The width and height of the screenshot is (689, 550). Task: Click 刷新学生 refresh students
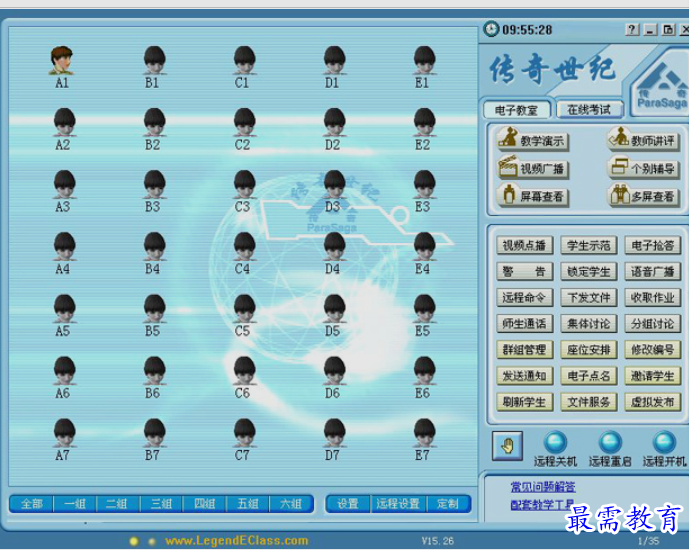pyautogui.click(x=525, y=402)
